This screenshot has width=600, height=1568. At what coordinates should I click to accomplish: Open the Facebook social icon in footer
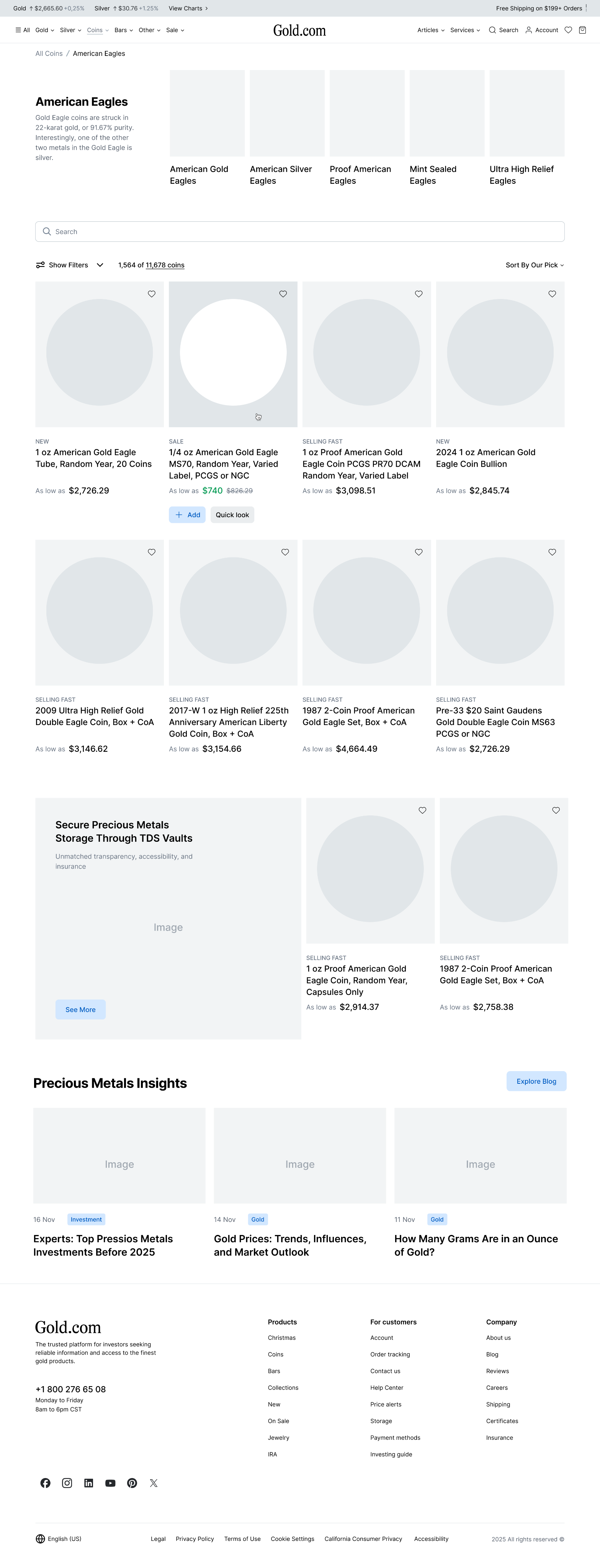46,1483
